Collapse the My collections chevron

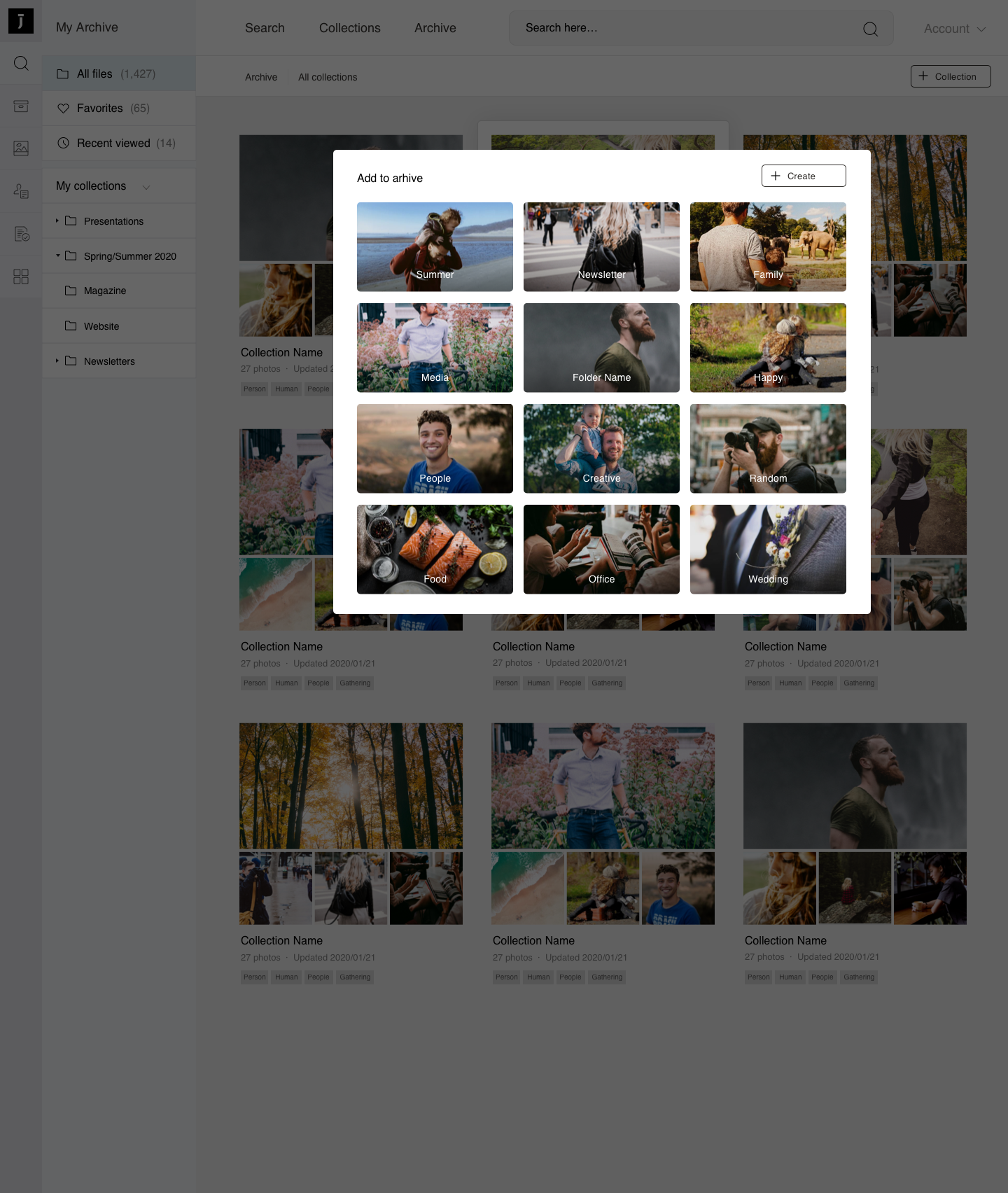[x=146, y=187]
